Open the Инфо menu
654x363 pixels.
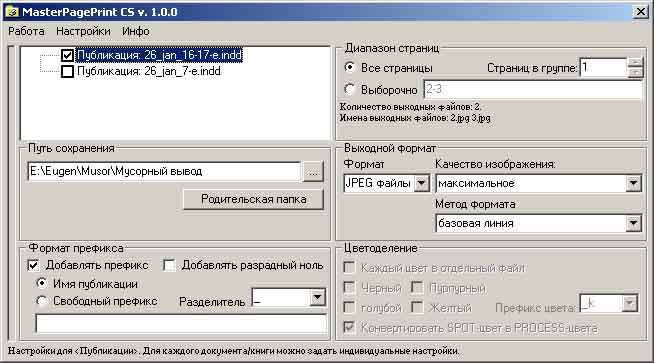(x=136, y=31)
